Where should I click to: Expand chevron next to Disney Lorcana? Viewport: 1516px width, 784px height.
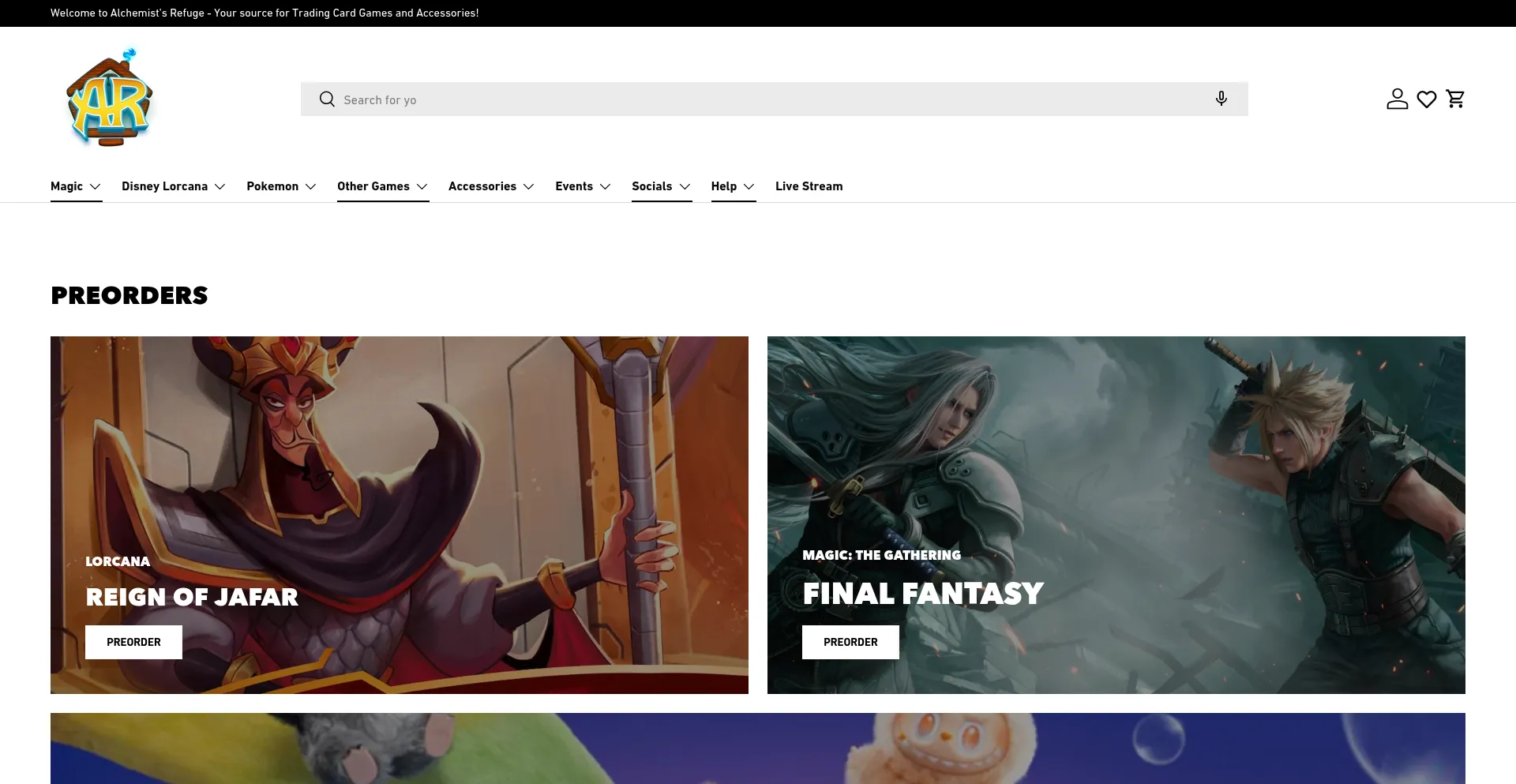220,187
